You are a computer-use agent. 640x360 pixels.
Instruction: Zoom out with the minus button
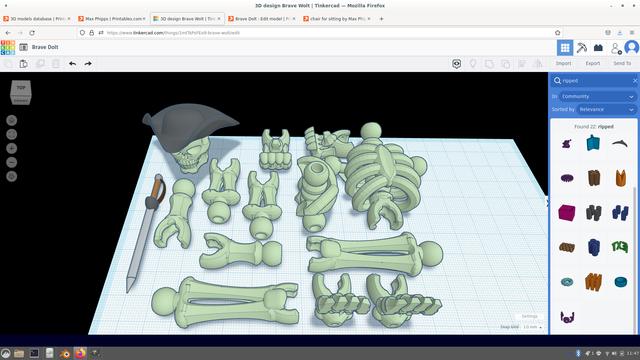point(12,162)
